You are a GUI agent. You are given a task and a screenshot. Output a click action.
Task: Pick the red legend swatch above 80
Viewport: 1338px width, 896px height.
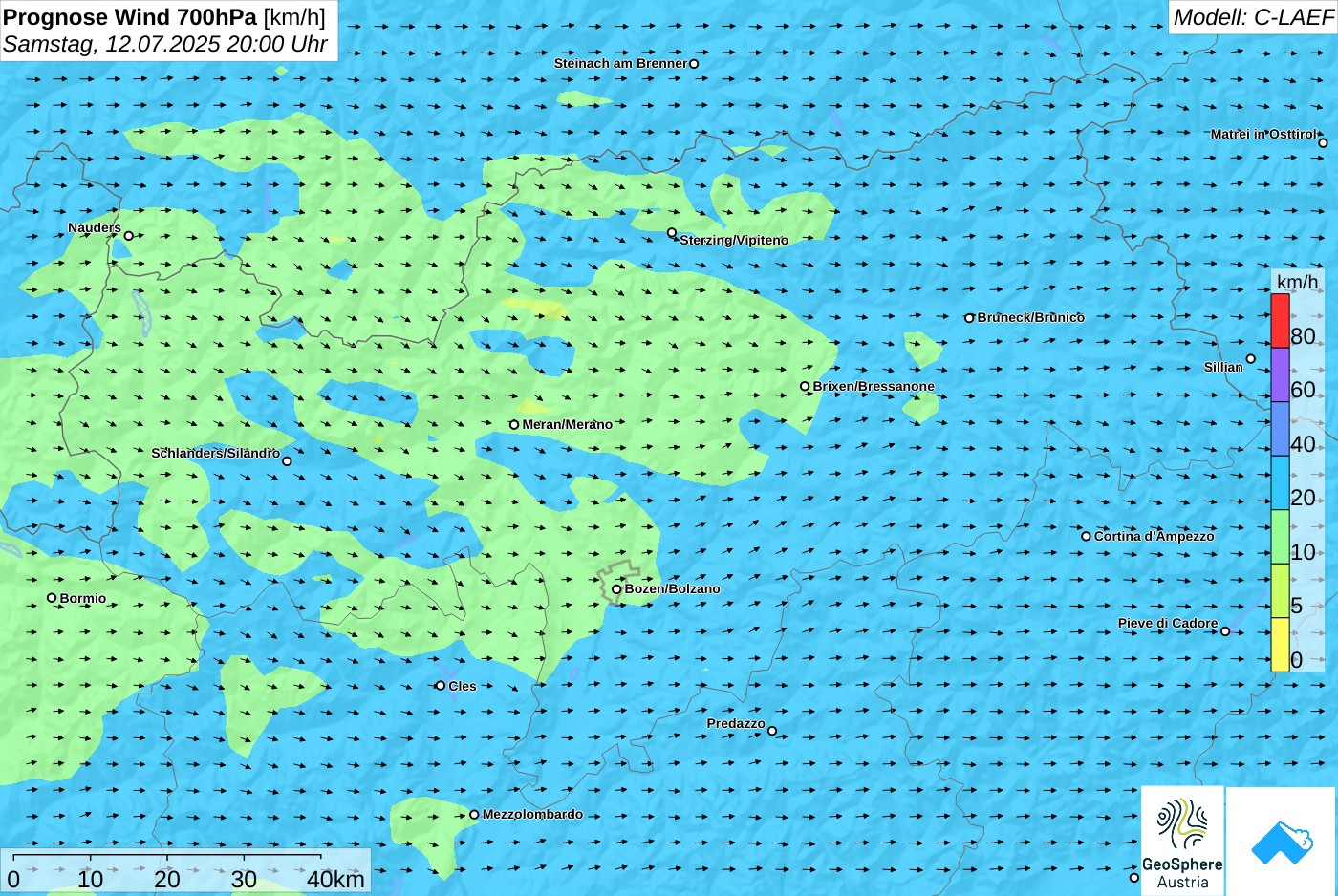(x=1280, y=321)
